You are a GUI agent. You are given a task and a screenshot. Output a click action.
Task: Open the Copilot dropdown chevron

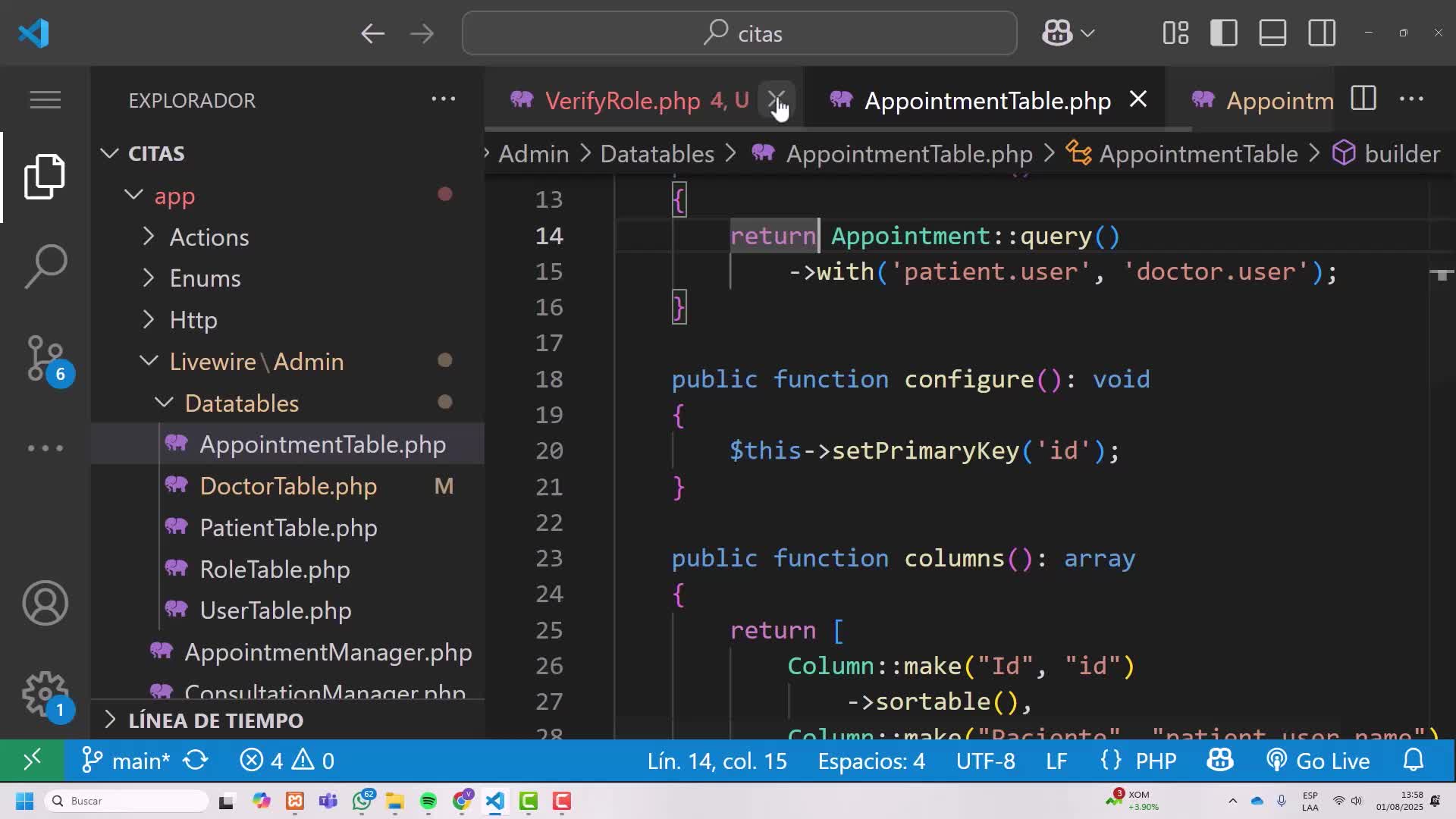point(1087,33)
